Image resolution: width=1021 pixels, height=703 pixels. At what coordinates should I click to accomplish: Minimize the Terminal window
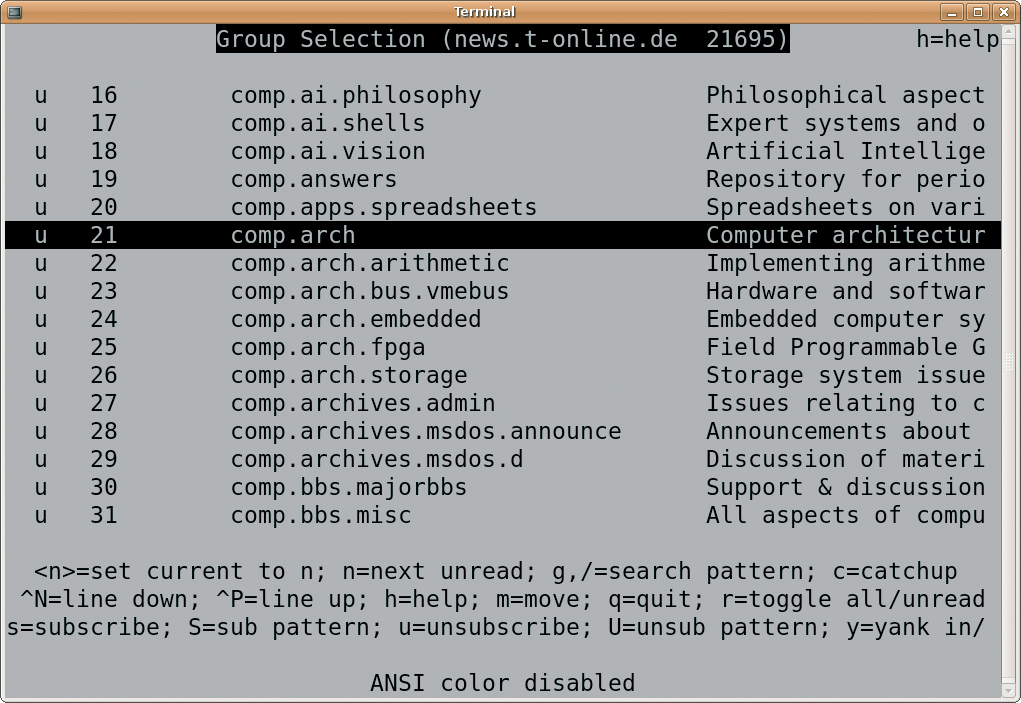952,12
